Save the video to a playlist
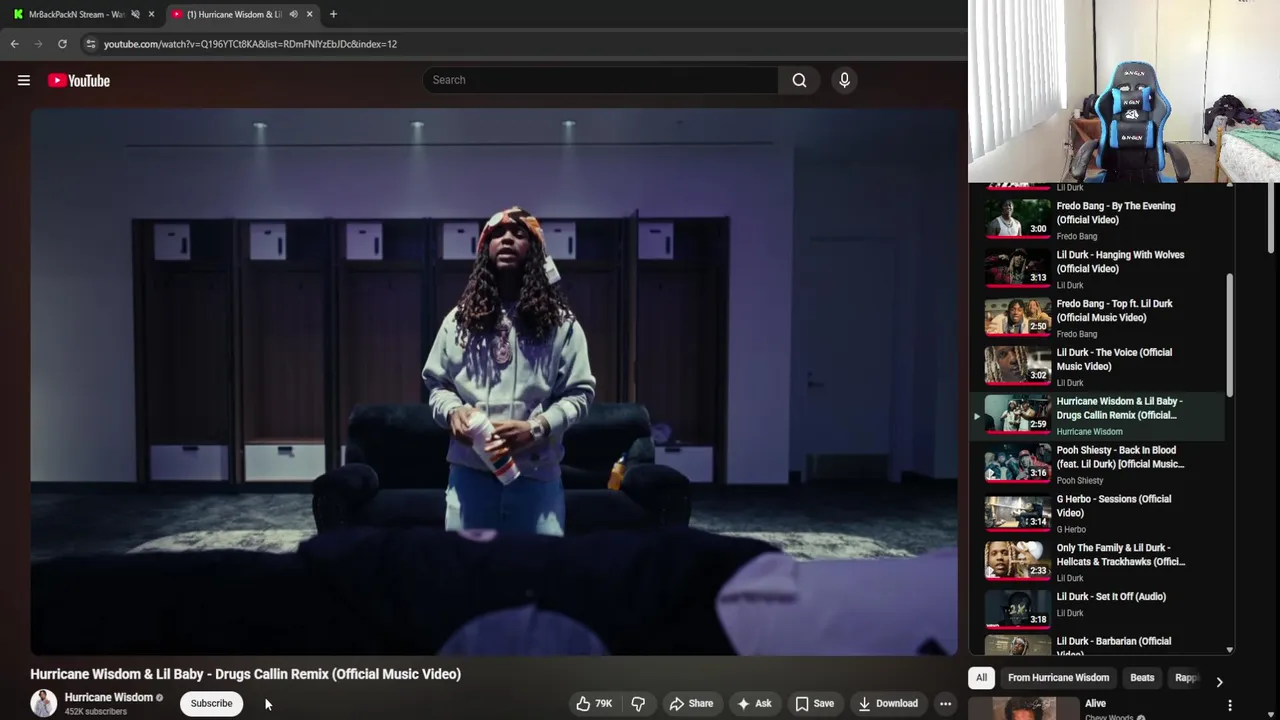Image resolution: width=1280 pixels, height=720 pixels. (x=814, y=703)
